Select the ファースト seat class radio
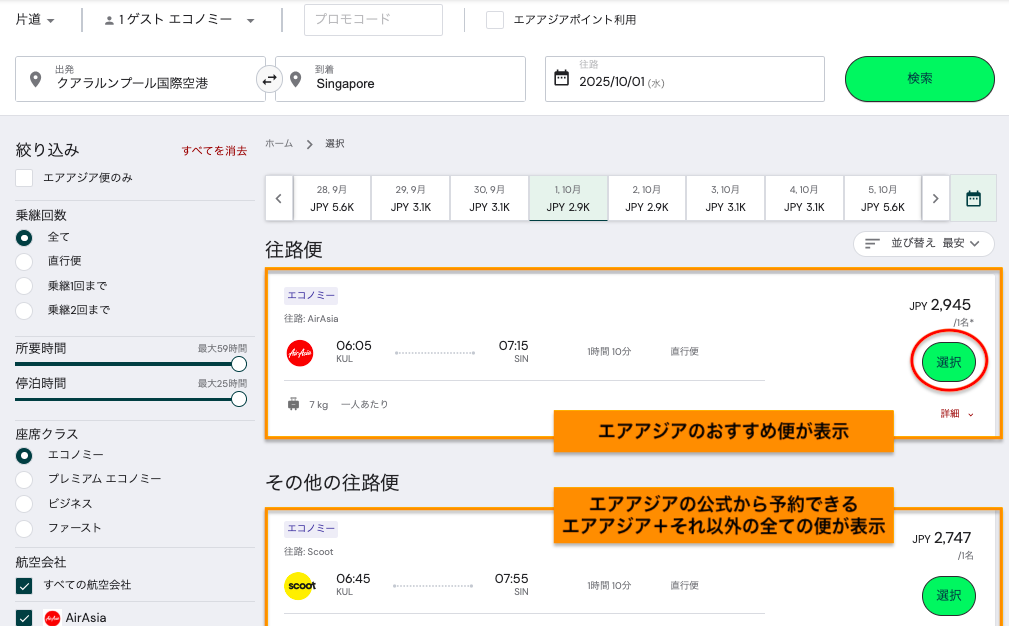The height and width of the screenshot is (626, 1009). [x=24, y=528]
